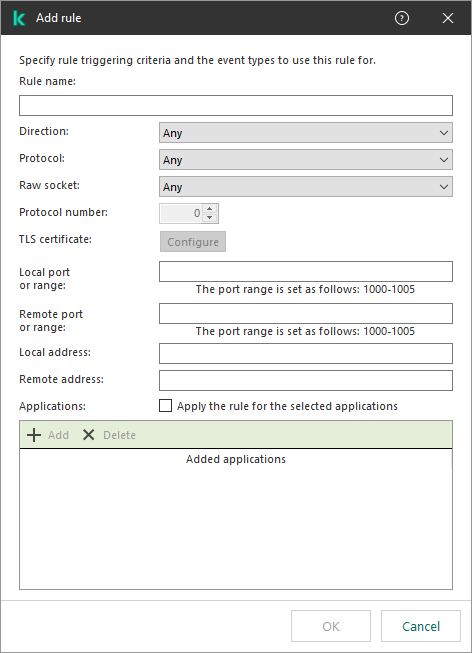
Task: Increase protocol number with up arrow
Action: (210, 209)
